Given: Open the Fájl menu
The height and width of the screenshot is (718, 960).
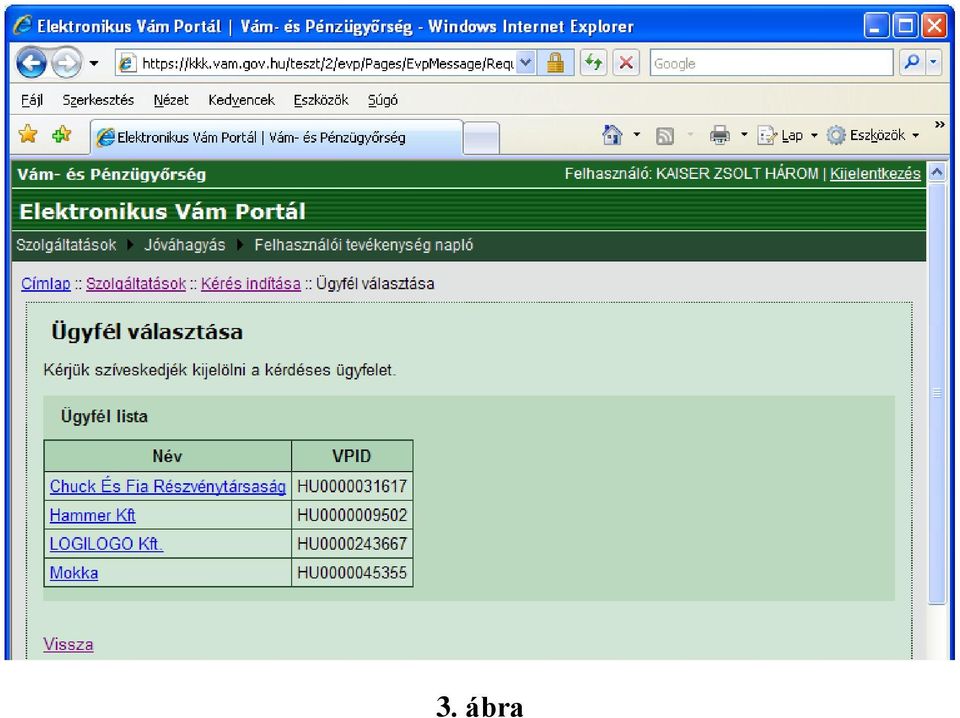Looking at the screenshot, I should click(x=32, y=100).
